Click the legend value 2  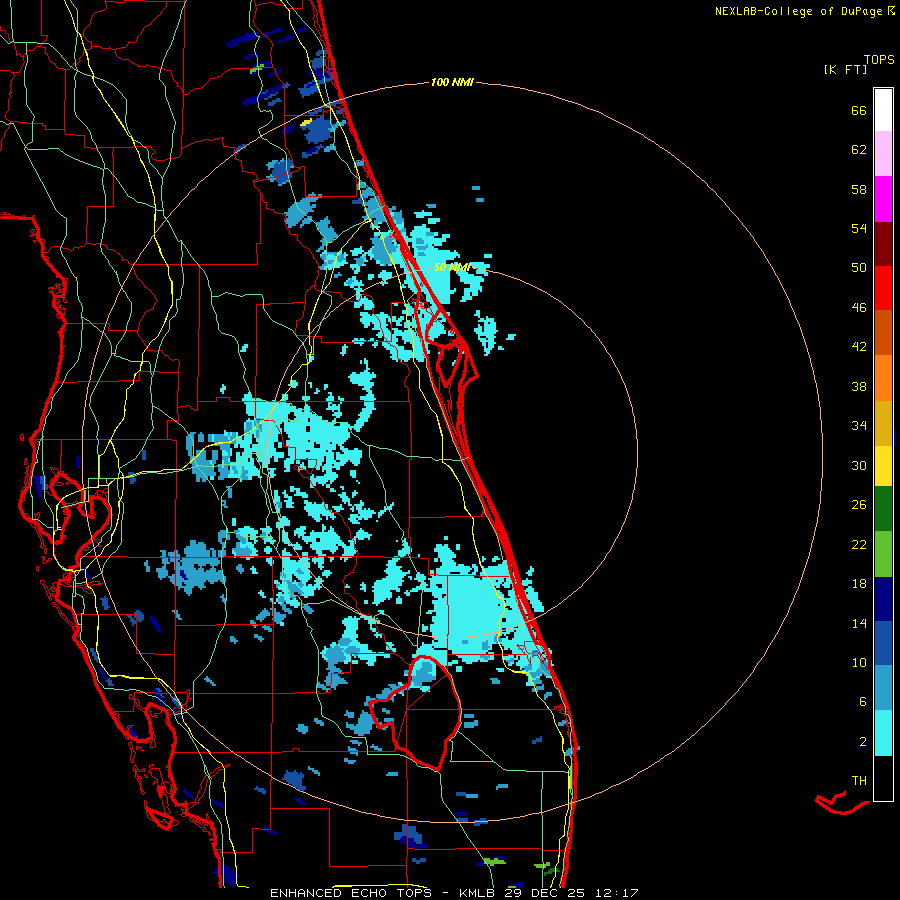(863, 742)
